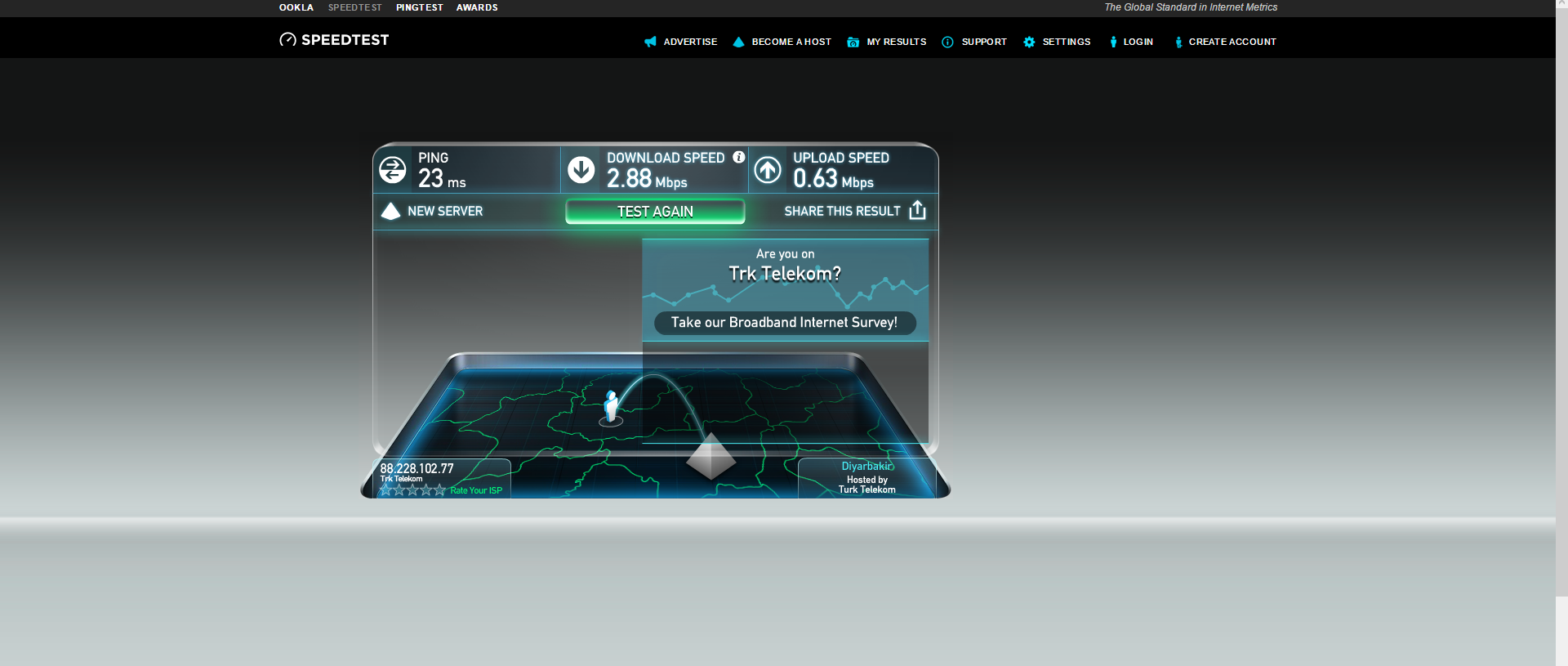The image size is (1568, 666).
Task: Click the Turk Telekom host name
Action: [x=867, y=489]
